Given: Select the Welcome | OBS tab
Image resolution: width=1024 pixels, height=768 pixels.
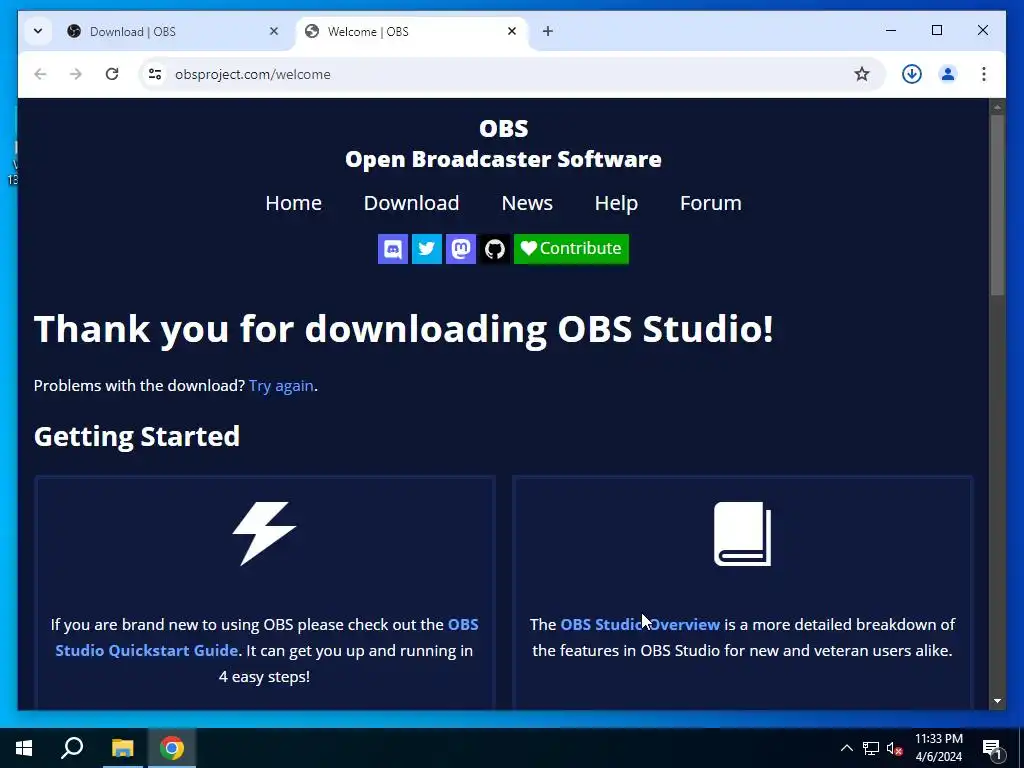Looking at the screenshot, I should 413,31.
